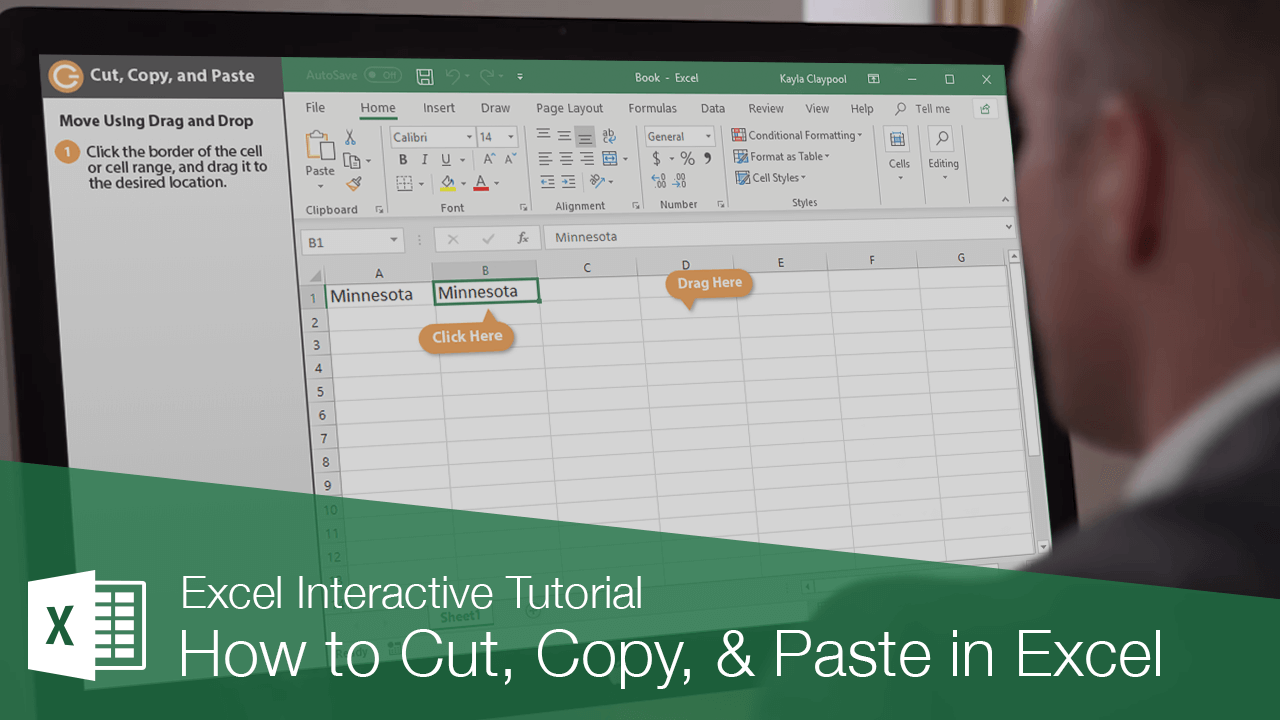
Task: Click the Font Color red swatch
Action: 479,188
